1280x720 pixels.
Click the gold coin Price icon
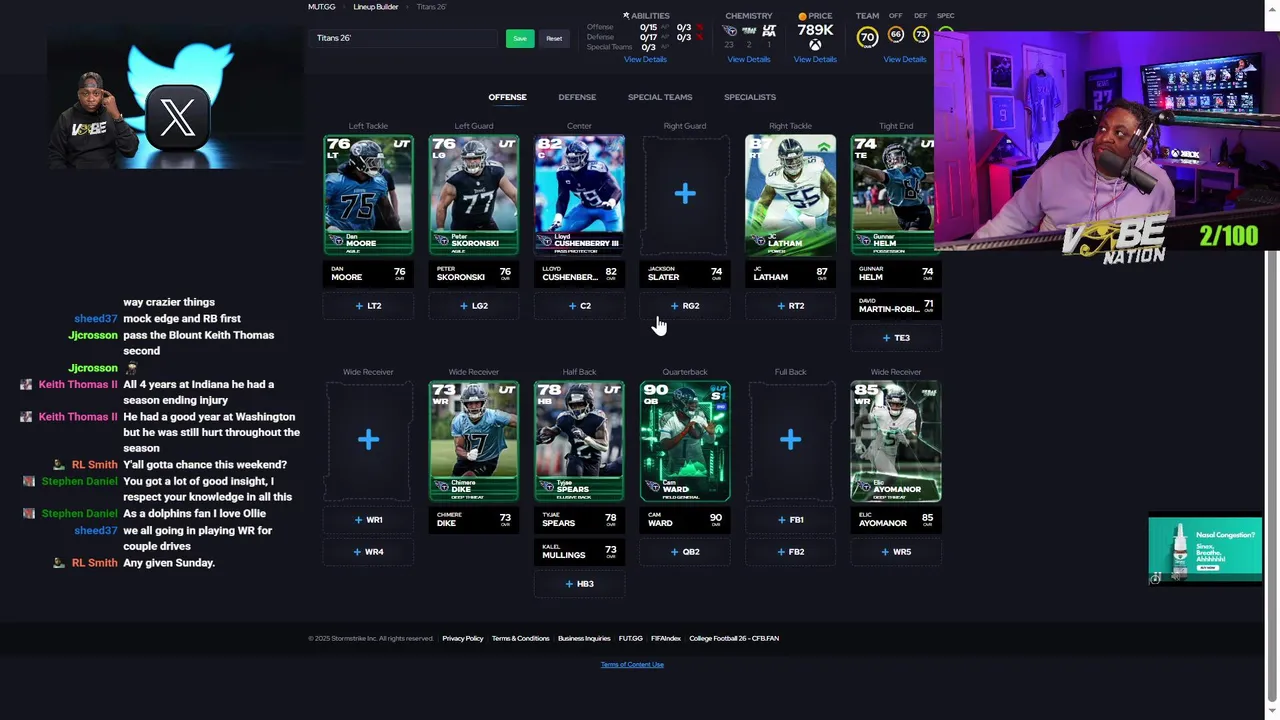pos(802,16)
